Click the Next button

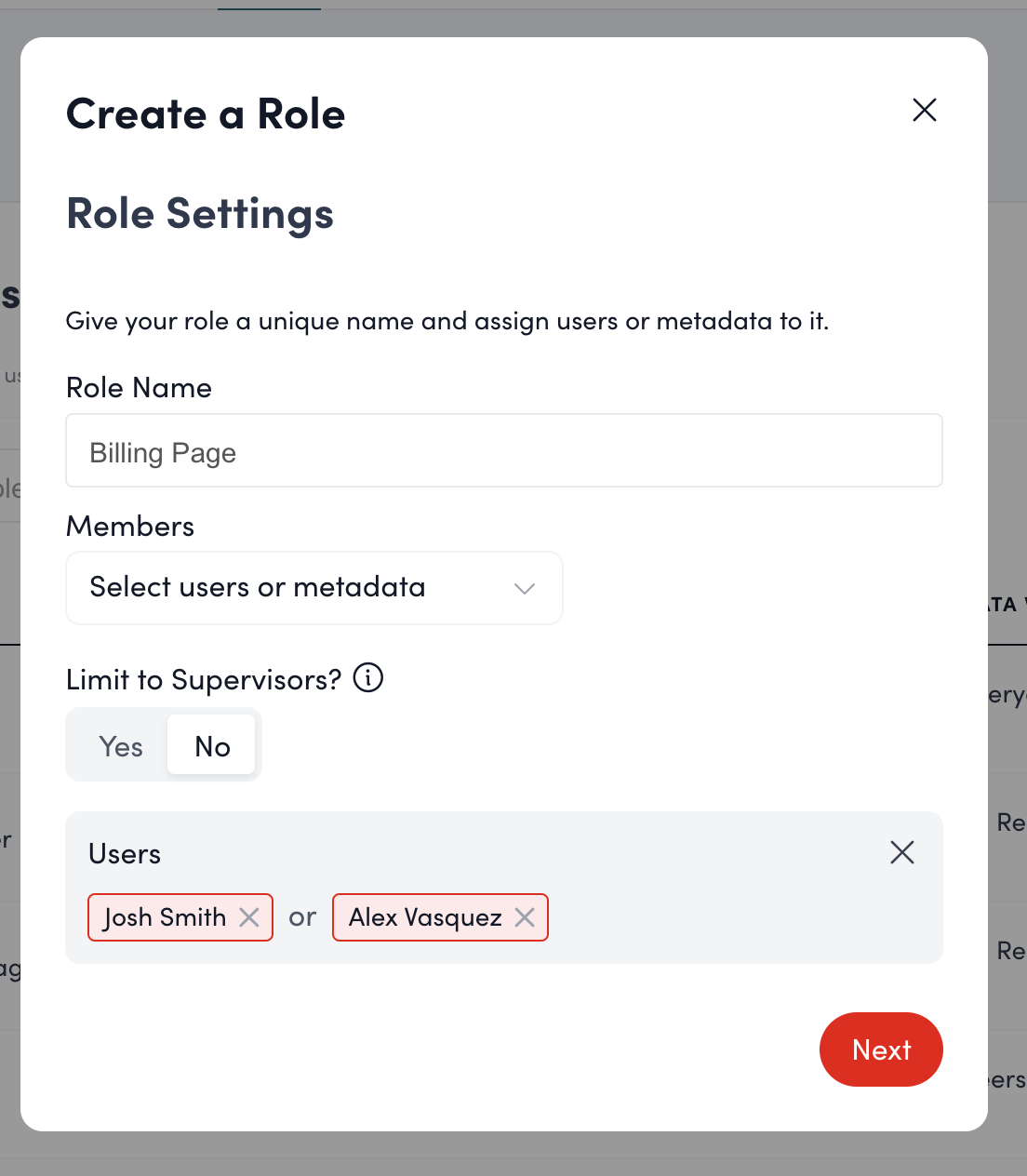coord(880,1049)
